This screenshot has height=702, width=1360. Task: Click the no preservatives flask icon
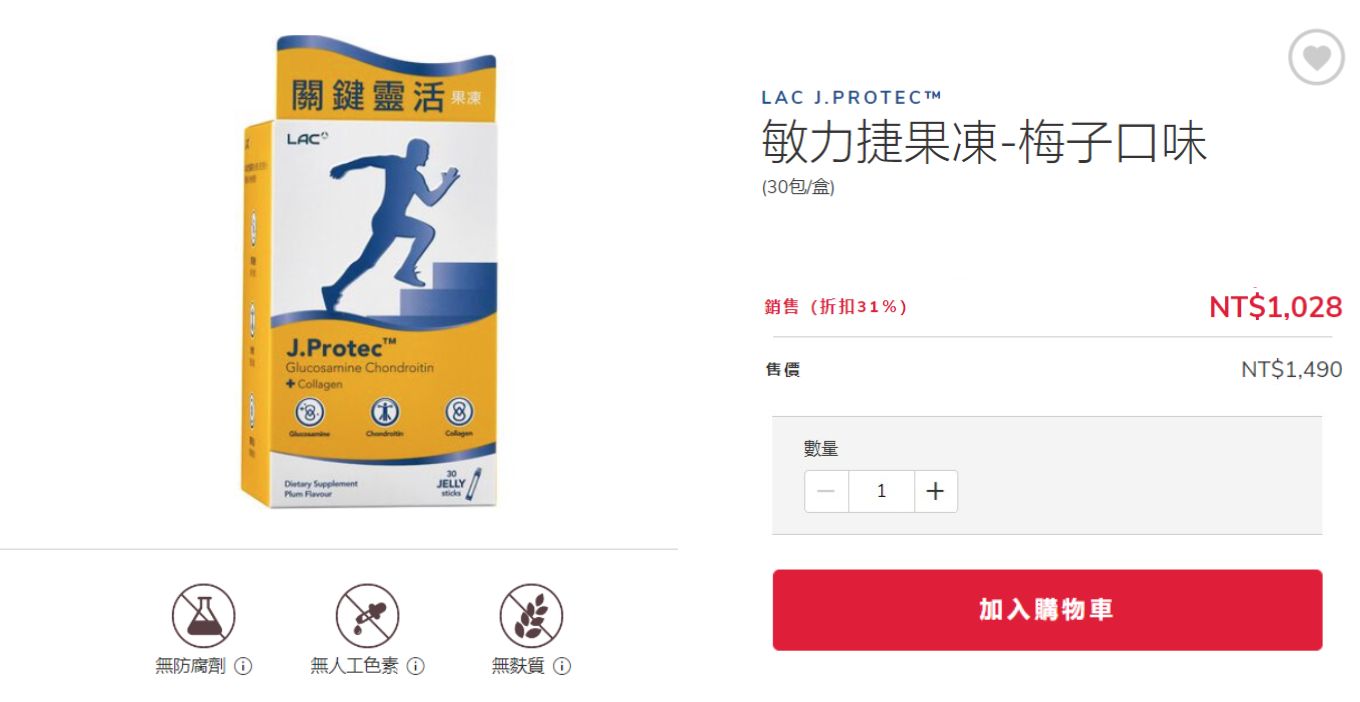(204, 616)
